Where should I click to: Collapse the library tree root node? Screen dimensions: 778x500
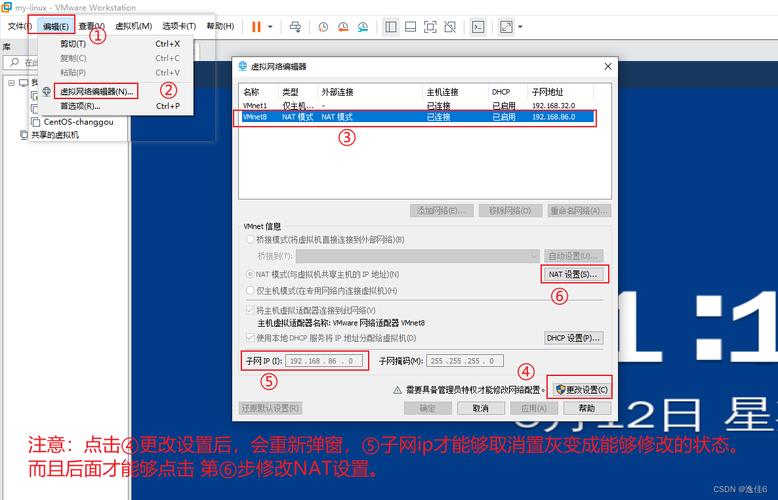tap(11, 82)
